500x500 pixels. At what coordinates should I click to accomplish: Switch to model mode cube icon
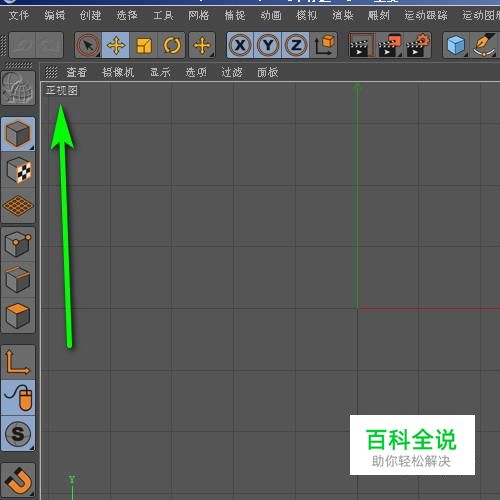18,134
